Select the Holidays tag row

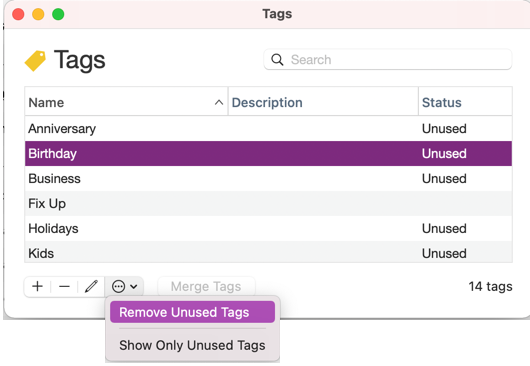click(x=268, y=228)
